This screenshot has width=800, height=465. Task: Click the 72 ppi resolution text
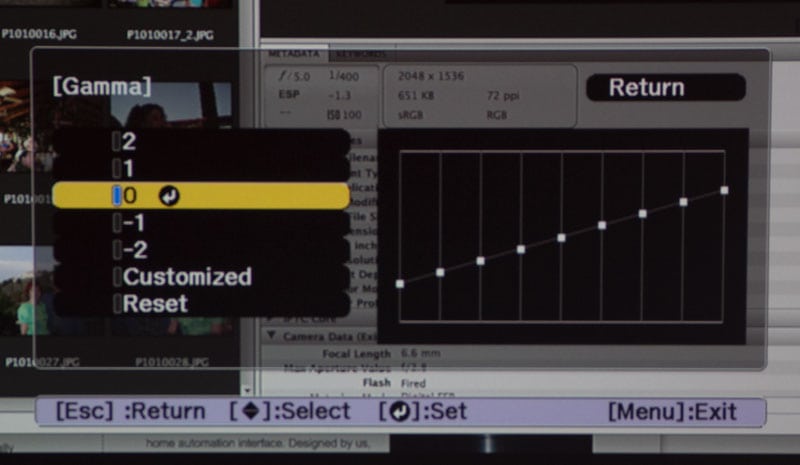point(503,95)
